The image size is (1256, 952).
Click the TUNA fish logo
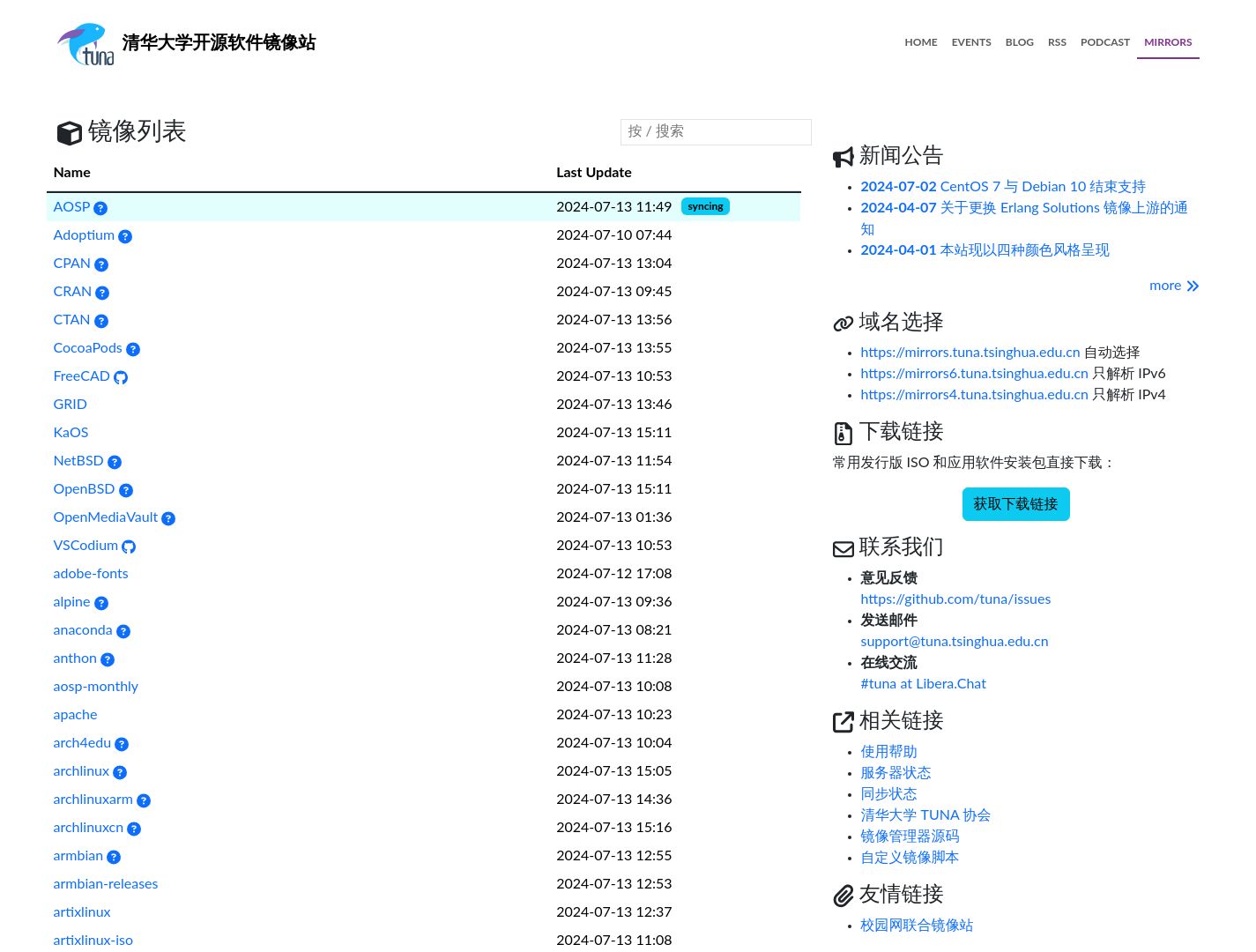85,44
